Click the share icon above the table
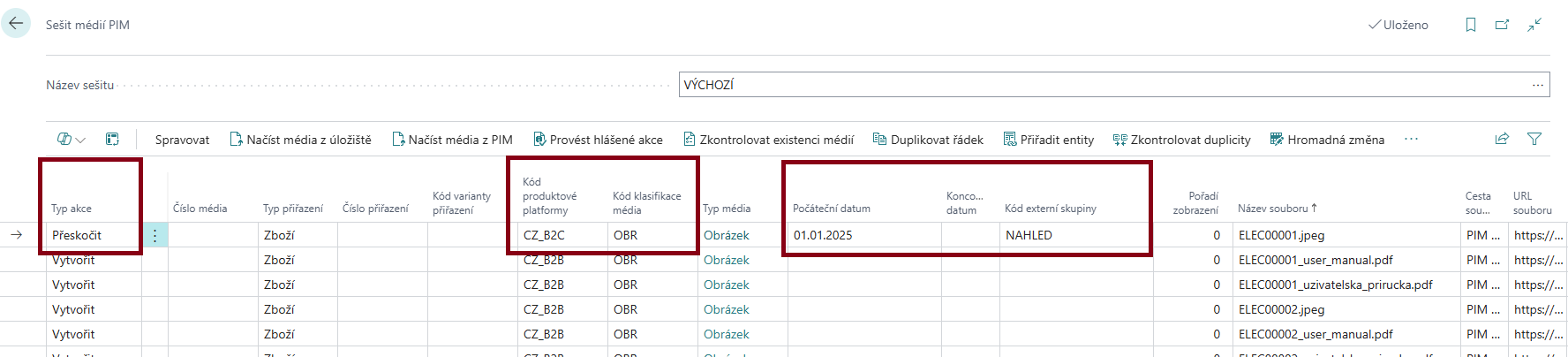 [1502, 139]
